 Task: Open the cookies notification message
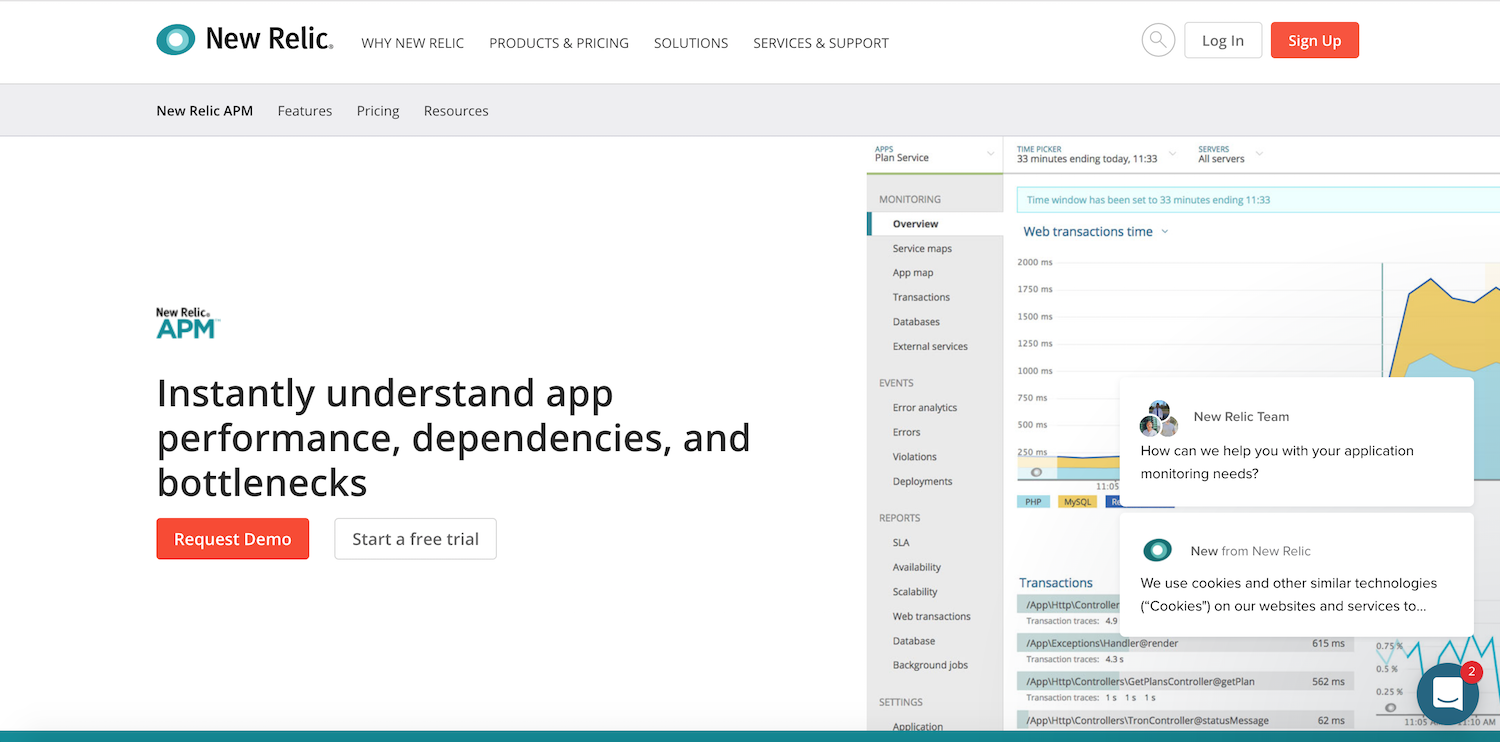click(1296, 575)
